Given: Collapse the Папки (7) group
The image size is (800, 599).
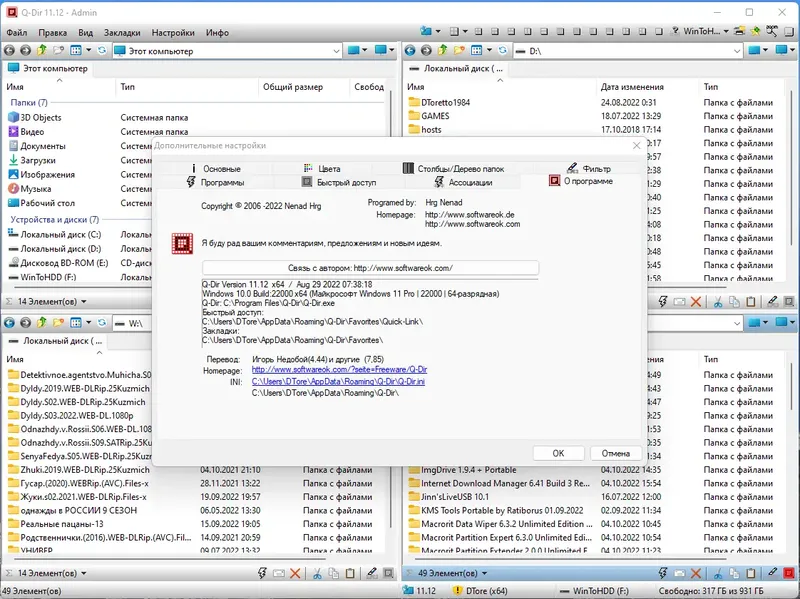Looking at the screenshot, I should [x=29, y=103].
